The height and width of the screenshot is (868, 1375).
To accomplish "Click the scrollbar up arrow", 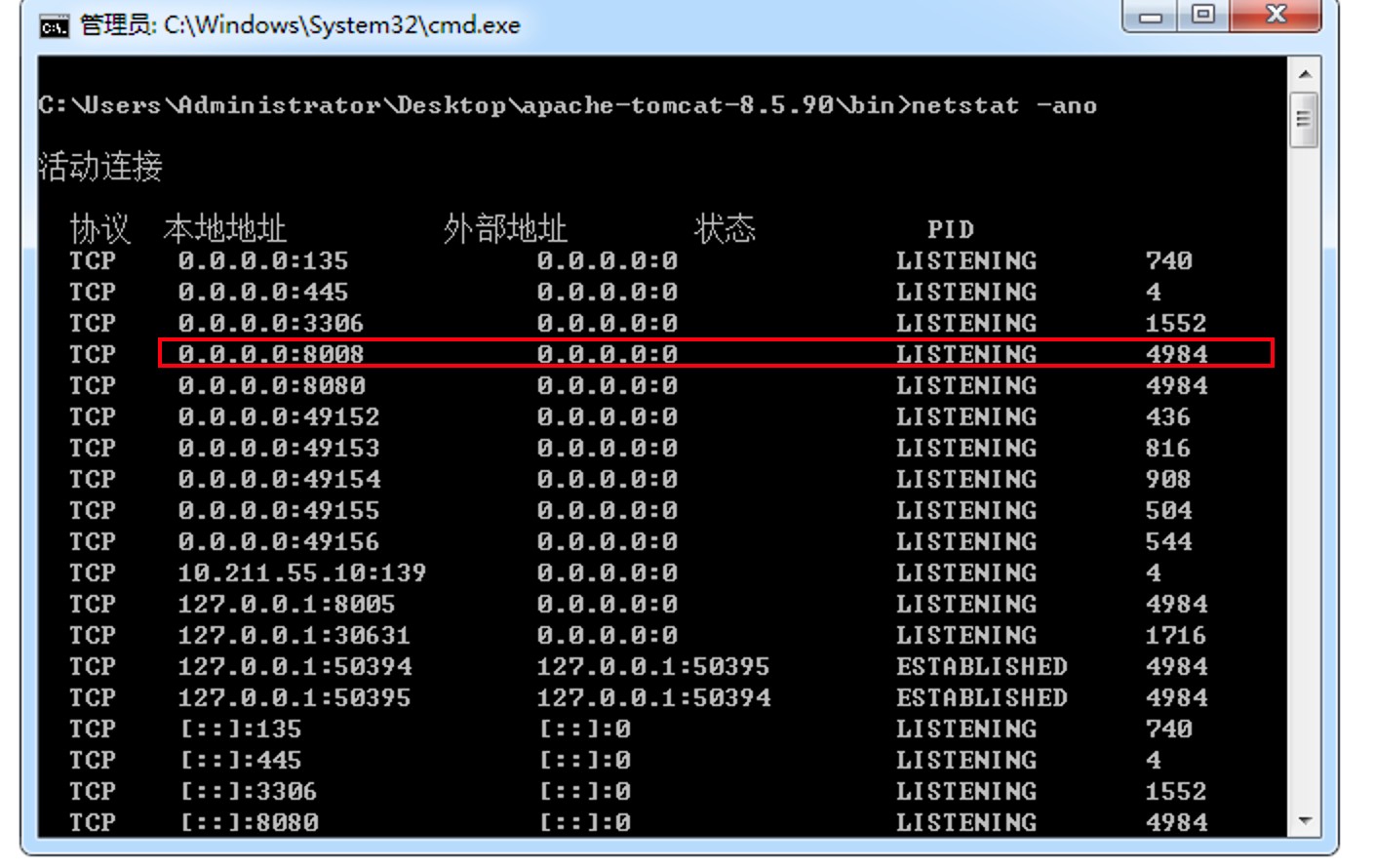I will 1304,74.
